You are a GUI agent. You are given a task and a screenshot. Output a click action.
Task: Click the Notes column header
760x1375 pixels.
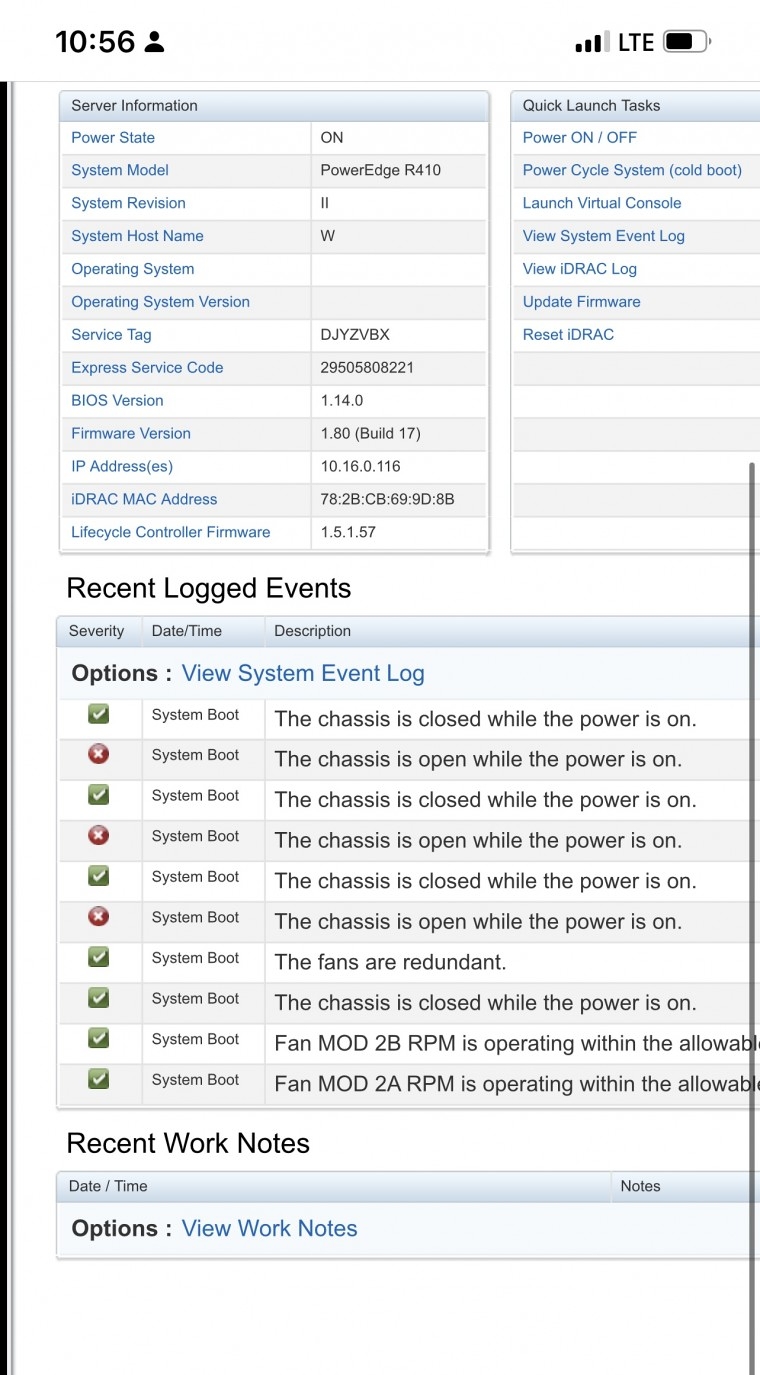point(640,1186)
